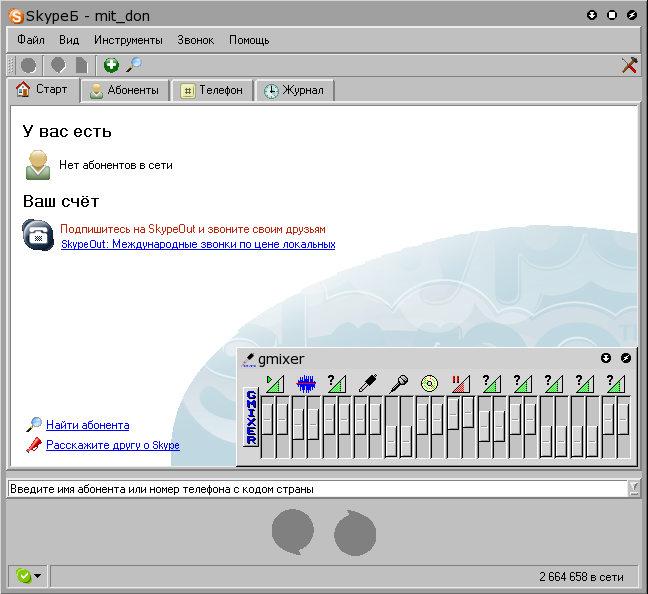
Task: Click the 2 664 658 в сети status text
Action: pos(581,577)
